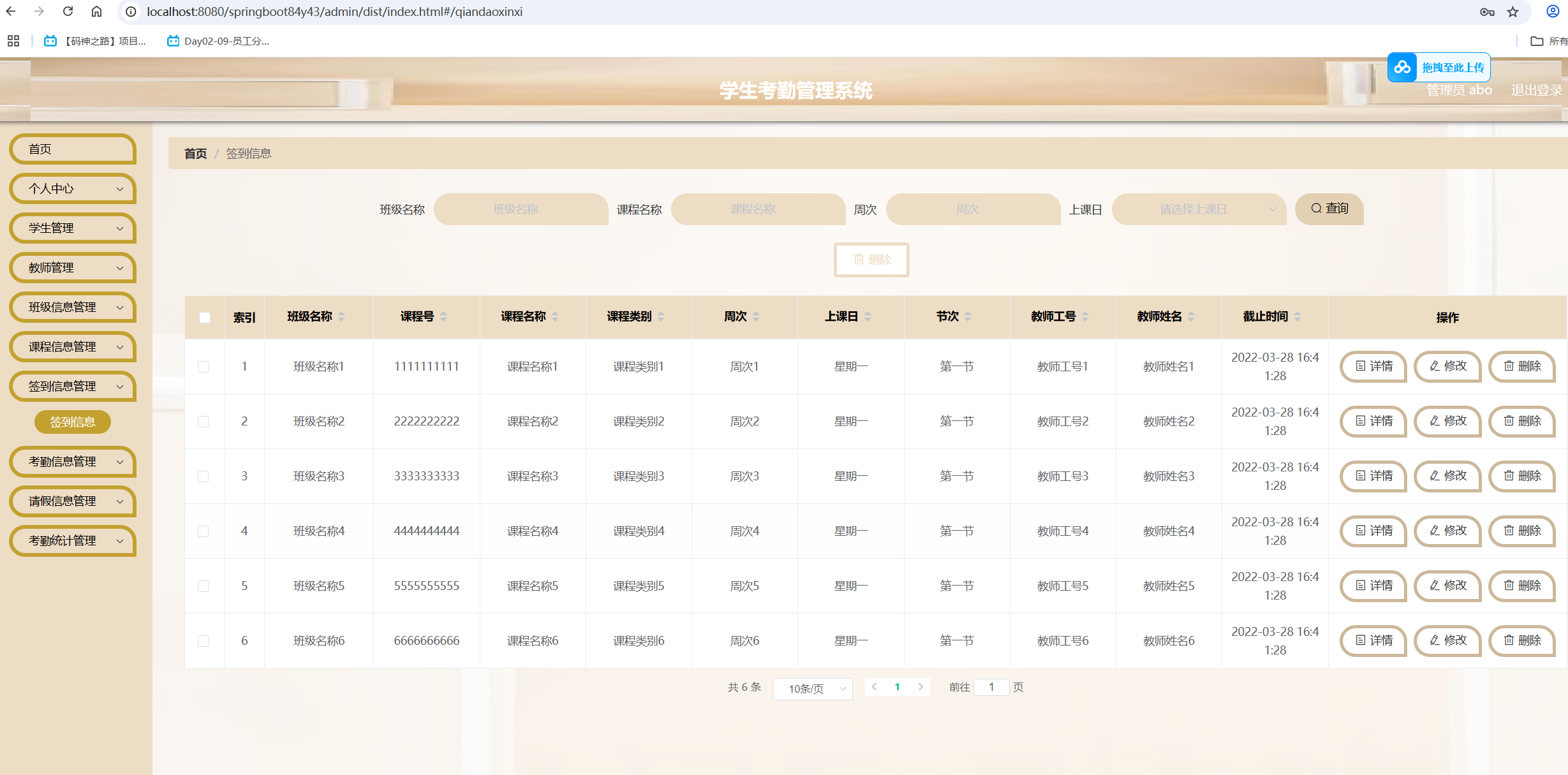Open the 请选择上课日 dropdown
The height and width of the screenshot is (775, 1568).
1198,209
